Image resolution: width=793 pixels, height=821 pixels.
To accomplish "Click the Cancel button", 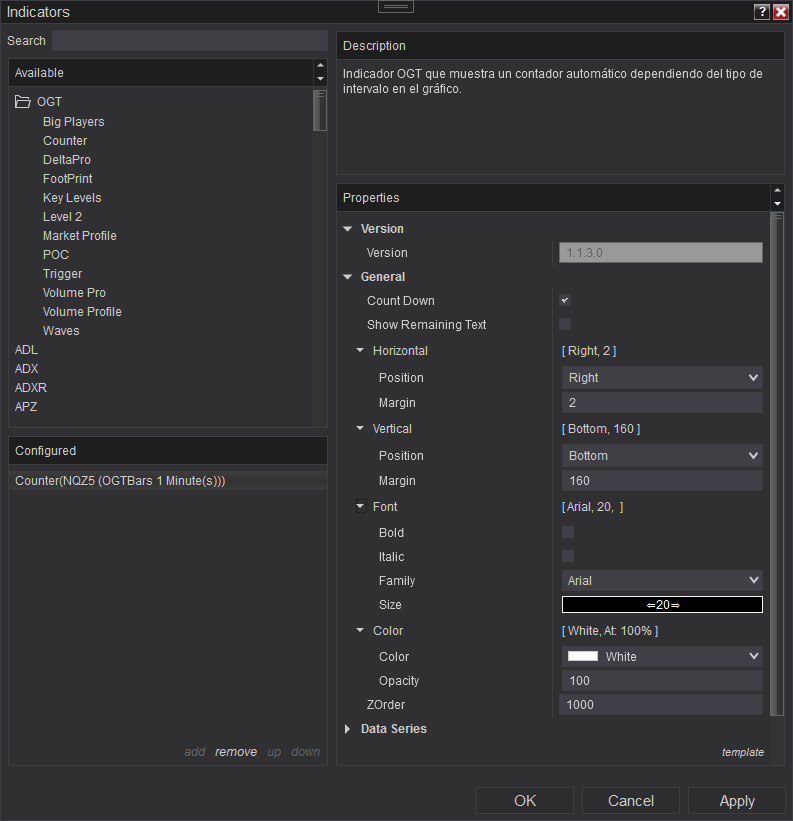I will coord(631,801).
